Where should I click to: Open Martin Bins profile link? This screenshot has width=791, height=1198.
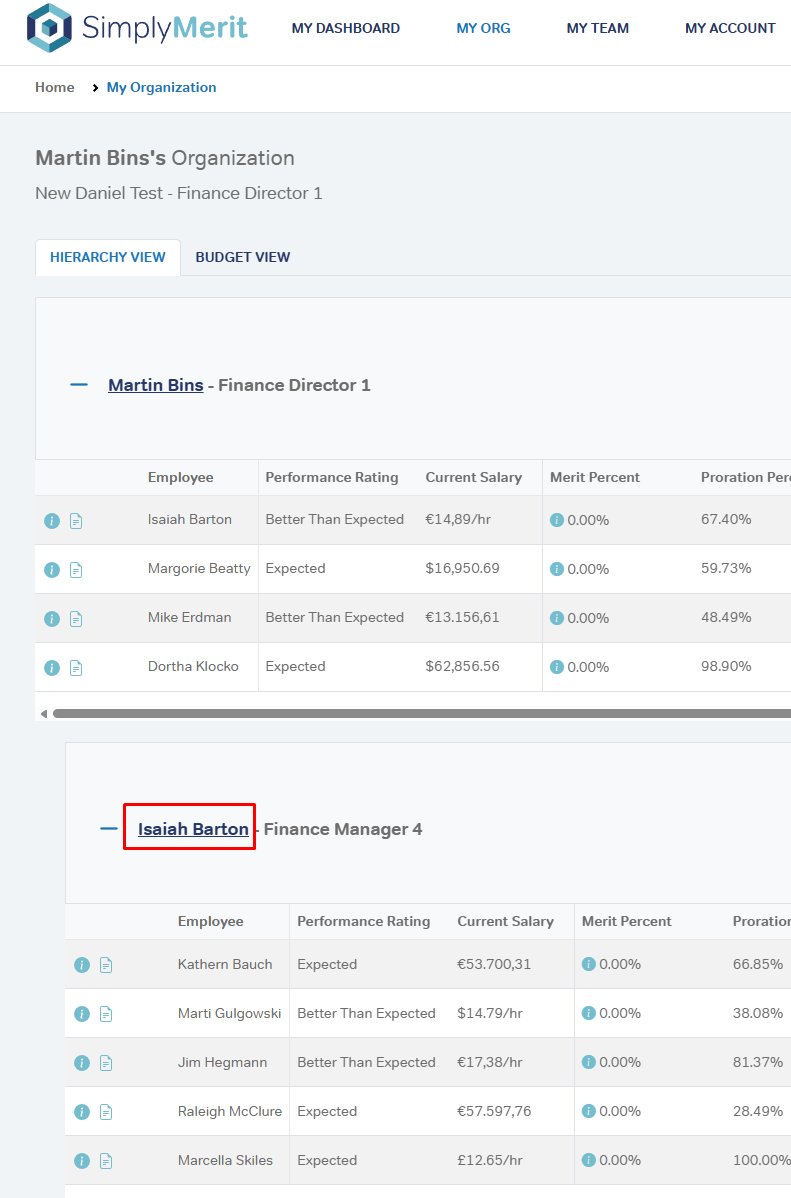coord(156,385)
